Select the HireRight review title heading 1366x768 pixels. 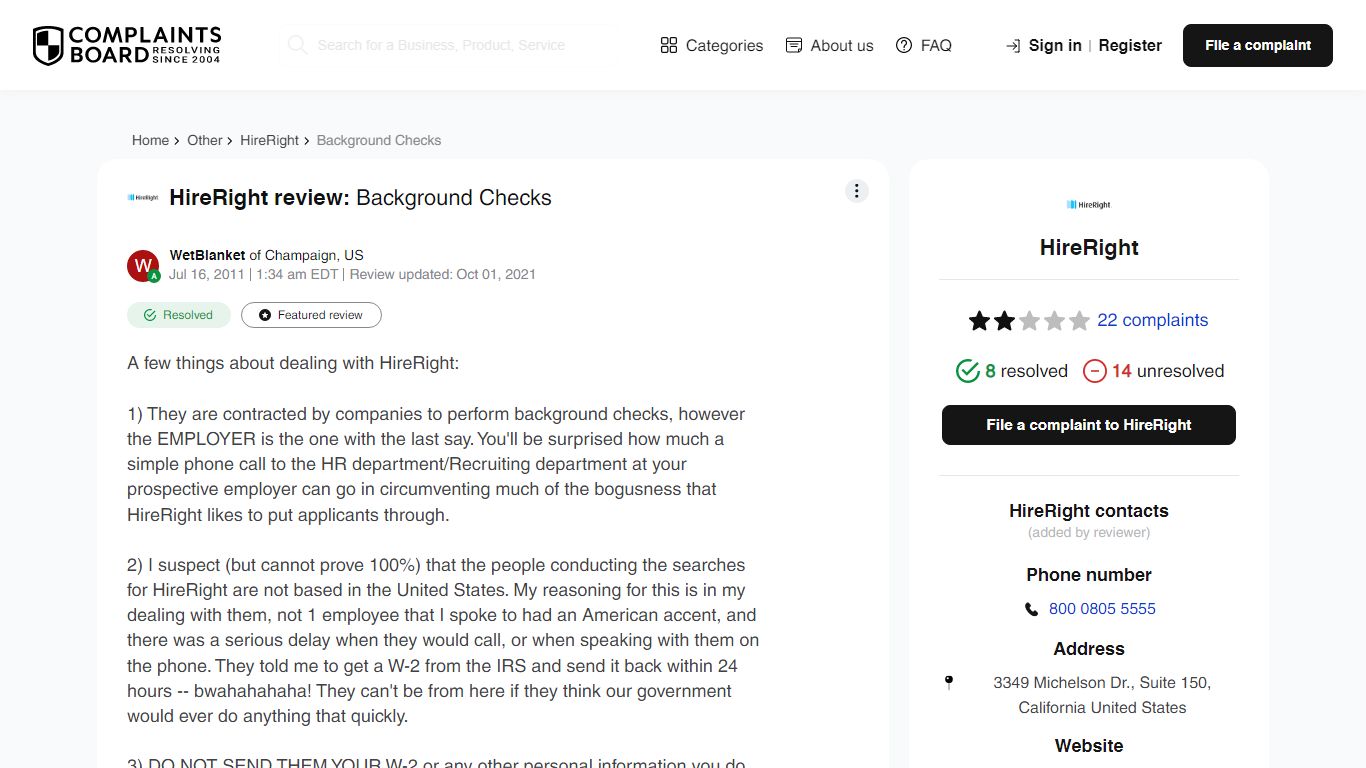pyautogui.click(x=360, y=198)
